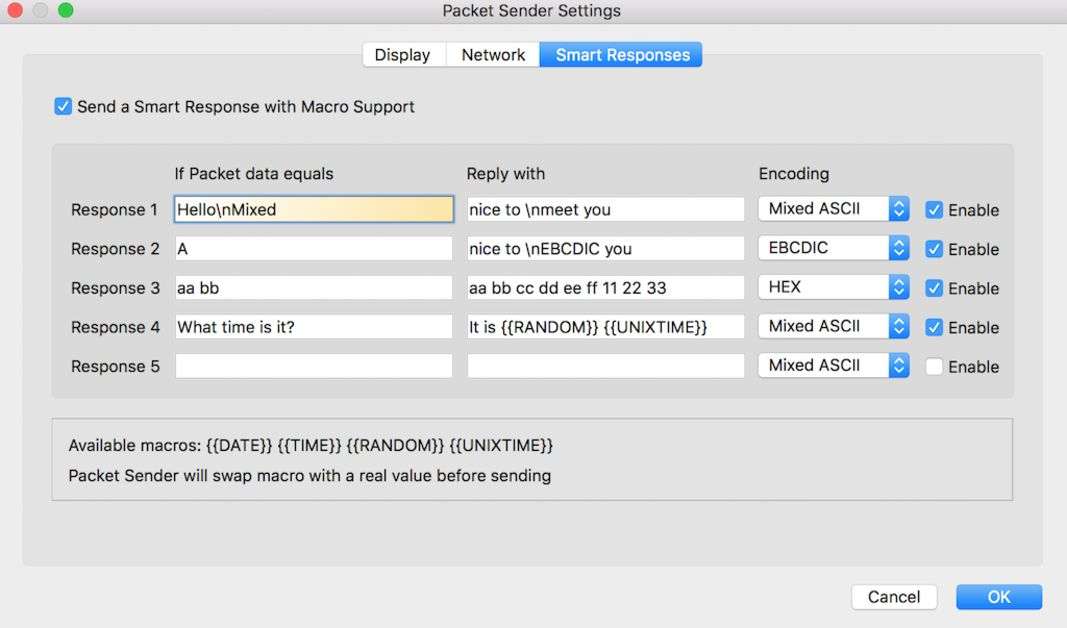The image size is (1067, 628).
Task: Open Response 3 HEX encoding dropdown
Action: coord(834,286)
